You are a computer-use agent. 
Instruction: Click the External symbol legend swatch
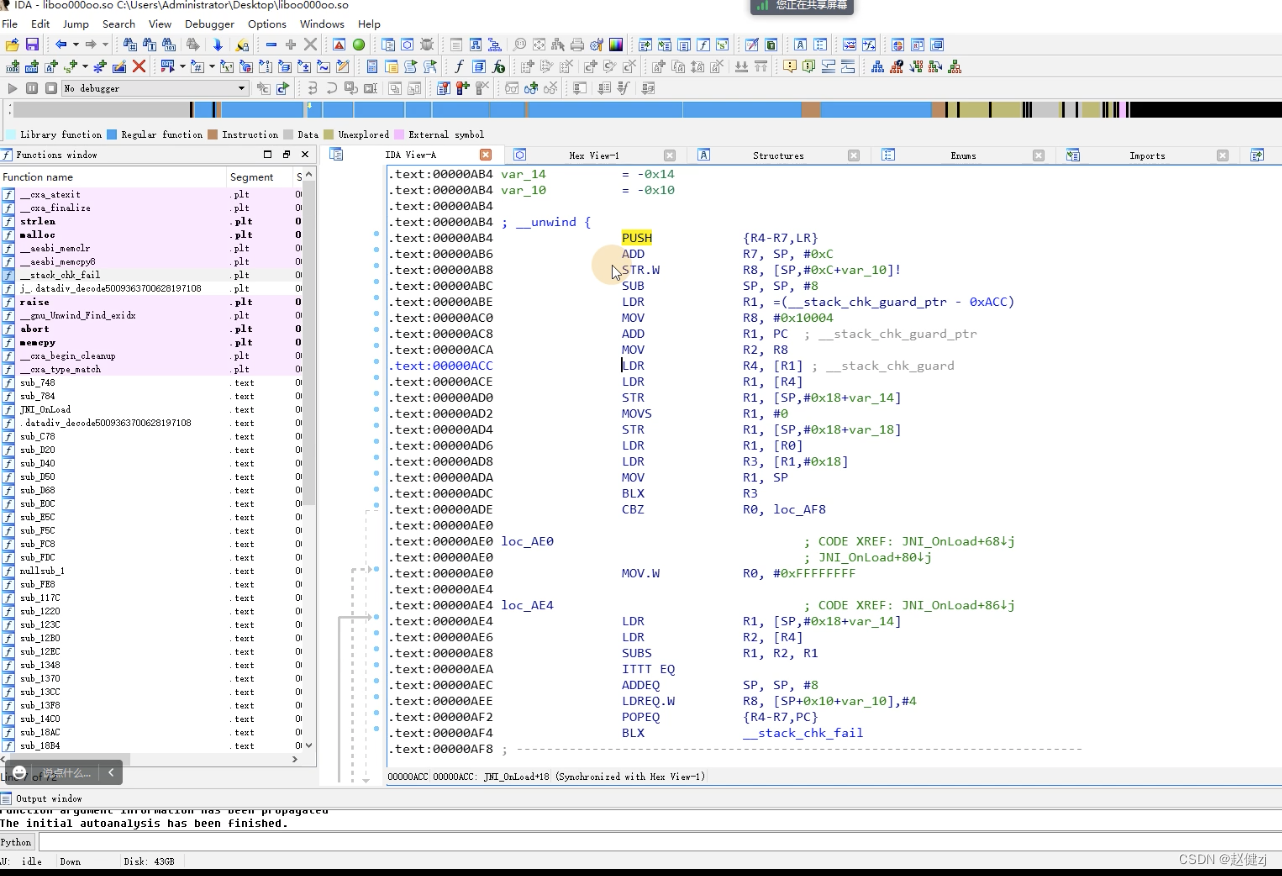(399, 134)
